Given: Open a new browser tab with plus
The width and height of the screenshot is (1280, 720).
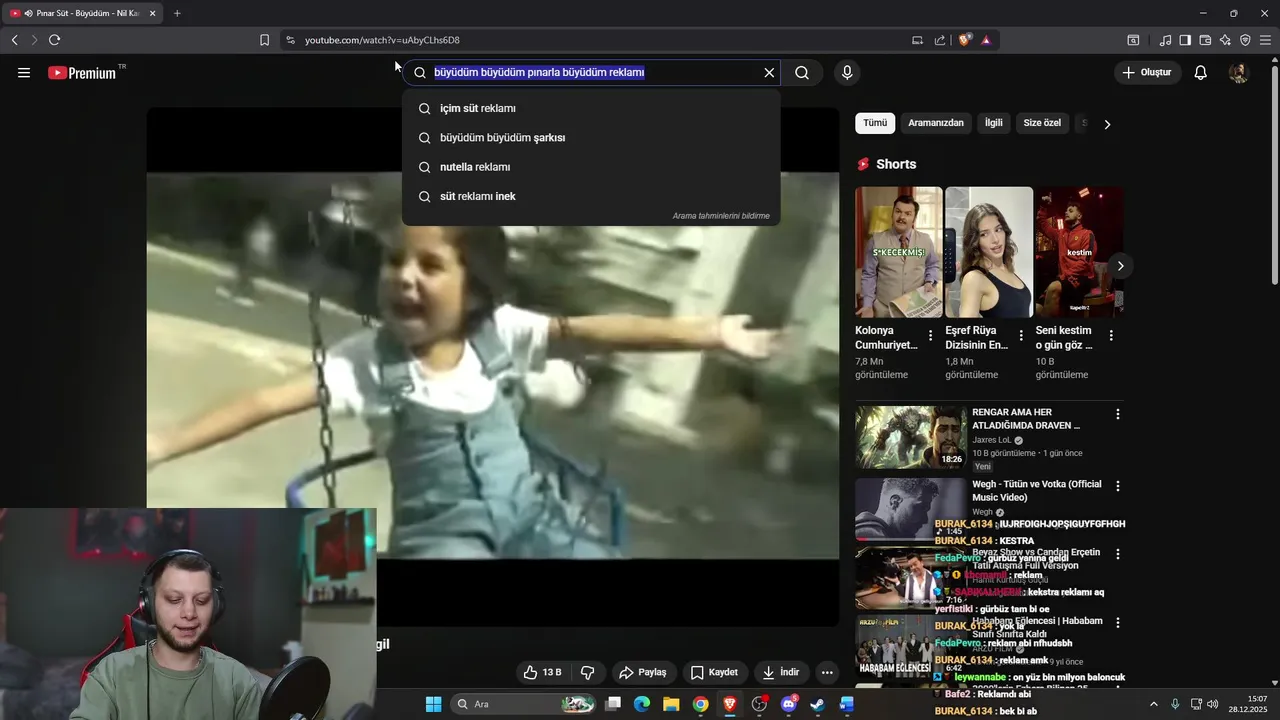Looking at the screenshot, I should pos(177,13).
